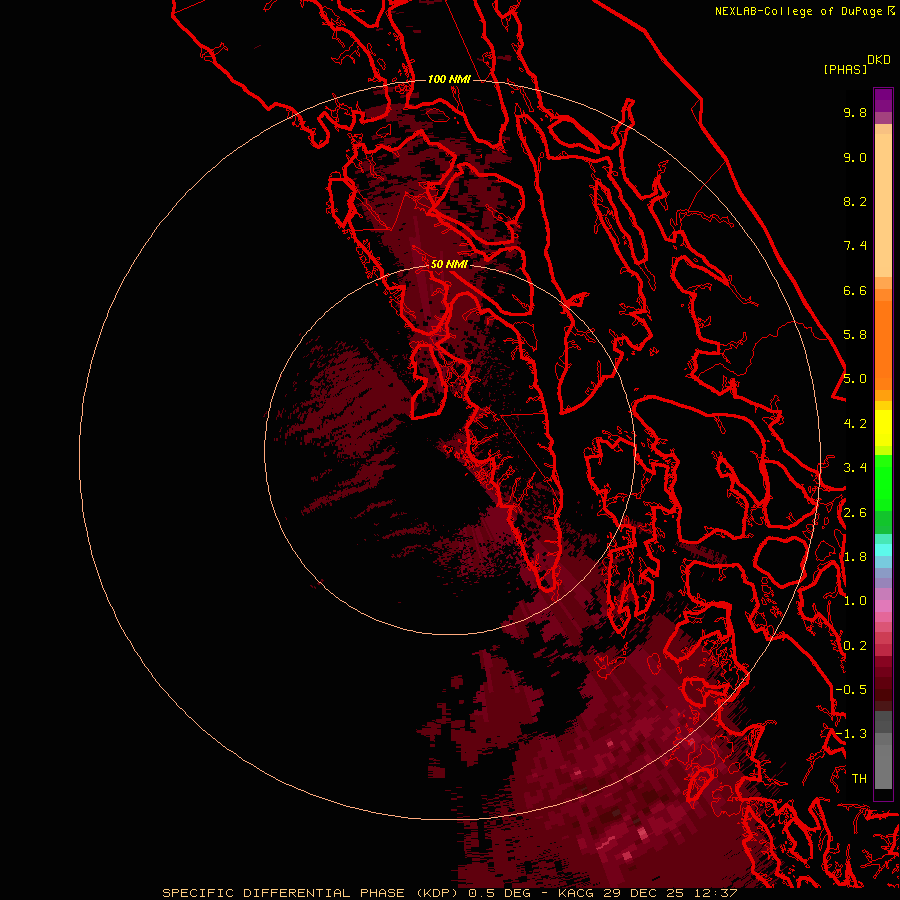
Task: Click the 1.0 scale label
Action: point(855,601)
